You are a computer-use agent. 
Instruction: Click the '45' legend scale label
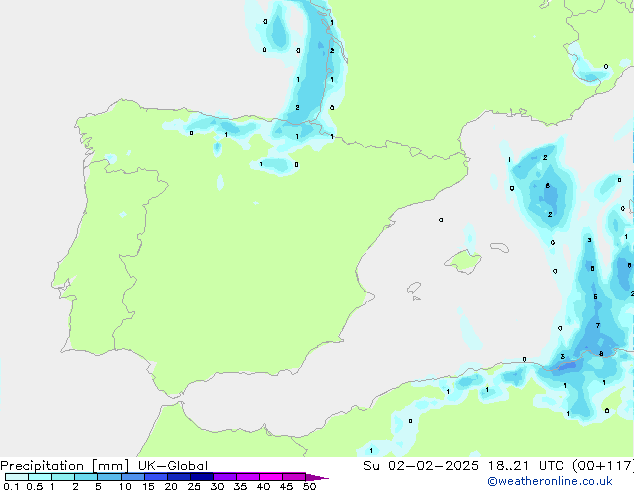point(286,486)
